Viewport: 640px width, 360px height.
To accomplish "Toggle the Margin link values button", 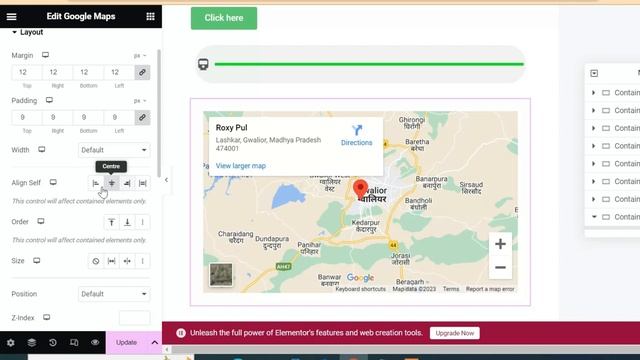I will [x=142, y=72].
